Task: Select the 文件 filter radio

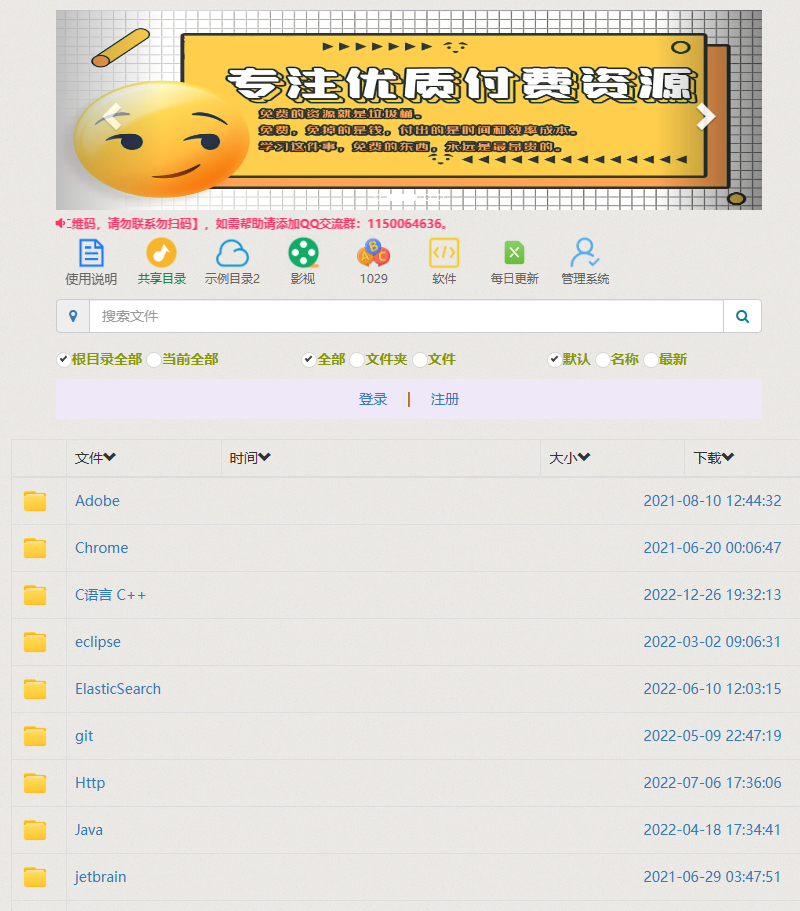Action: pyautogui.click(x=419, y=360)
